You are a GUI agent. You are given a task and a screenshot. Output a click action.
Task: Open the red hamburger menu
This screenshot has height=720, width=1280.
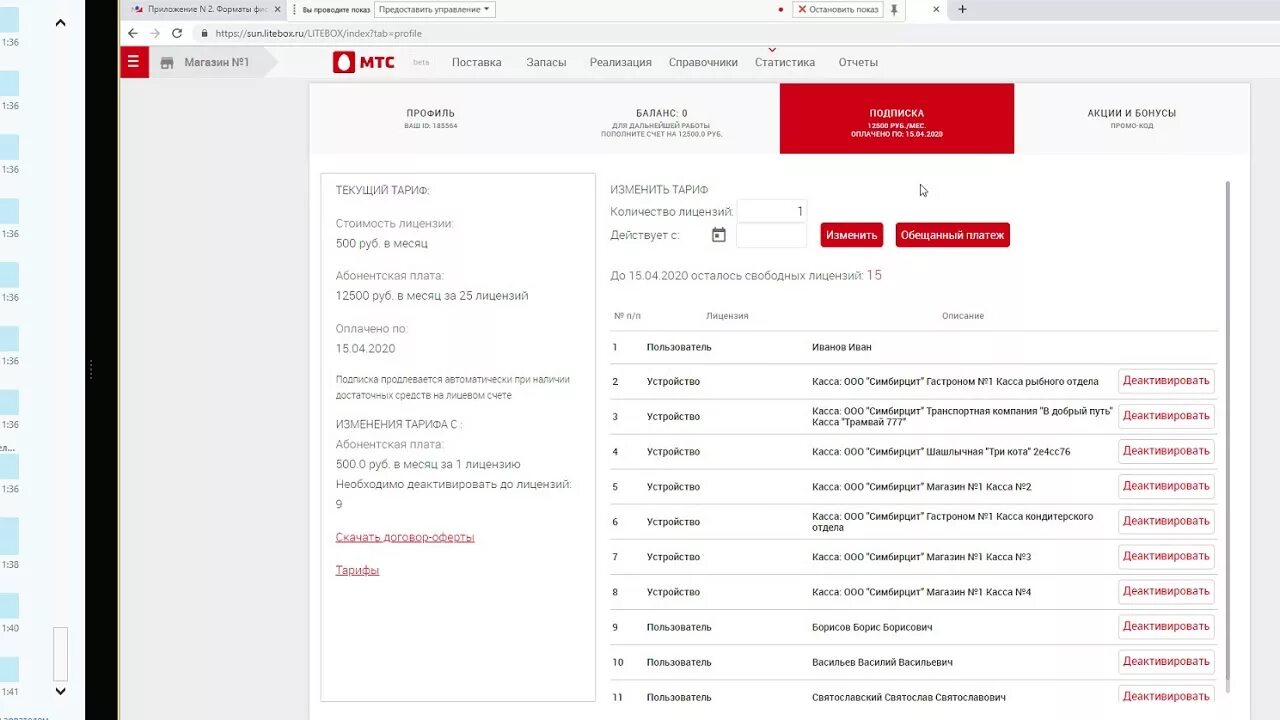pyautogui.click(x=134, y=62)
